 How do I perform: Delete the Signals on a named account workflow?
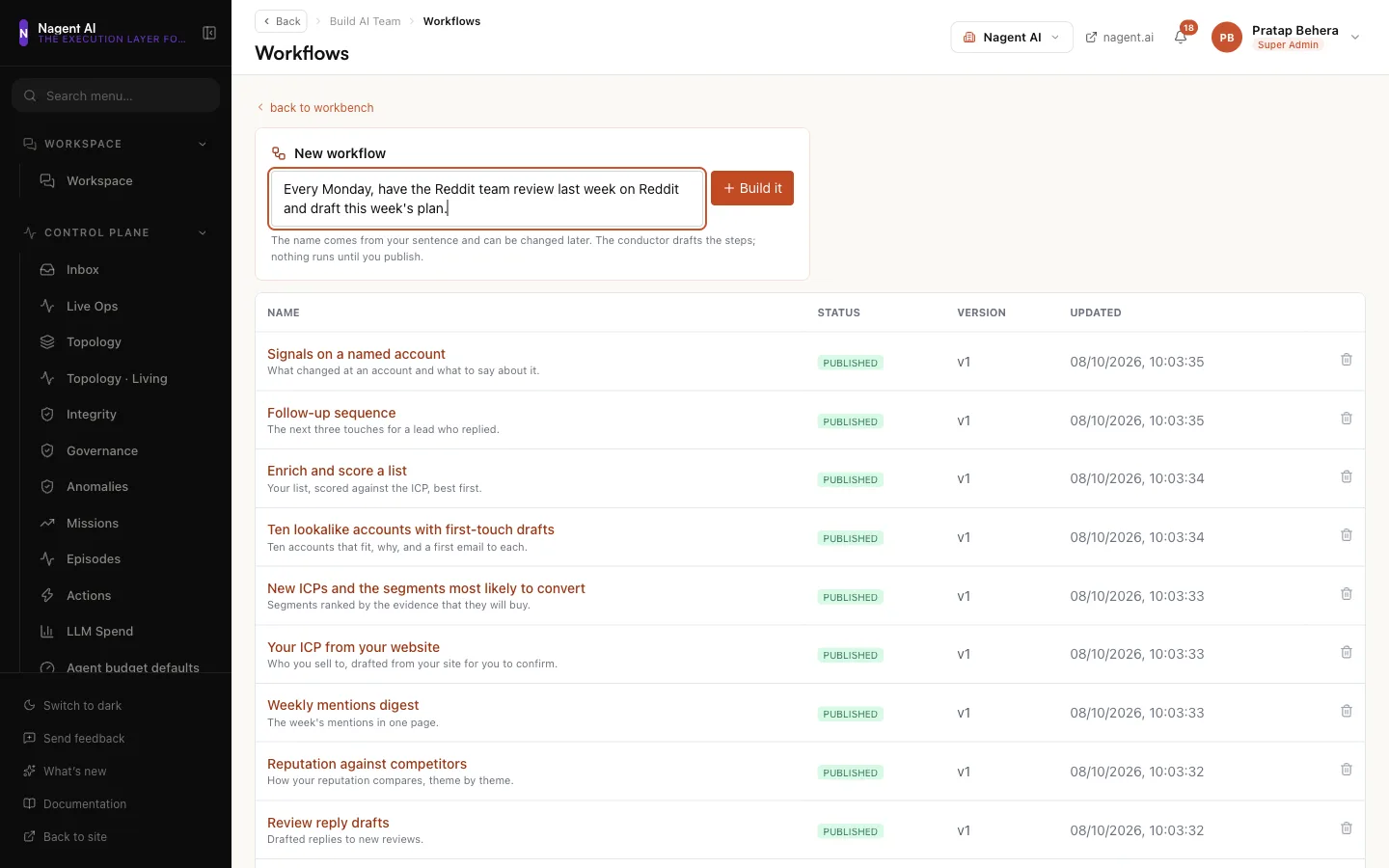tap(1347, 360)
